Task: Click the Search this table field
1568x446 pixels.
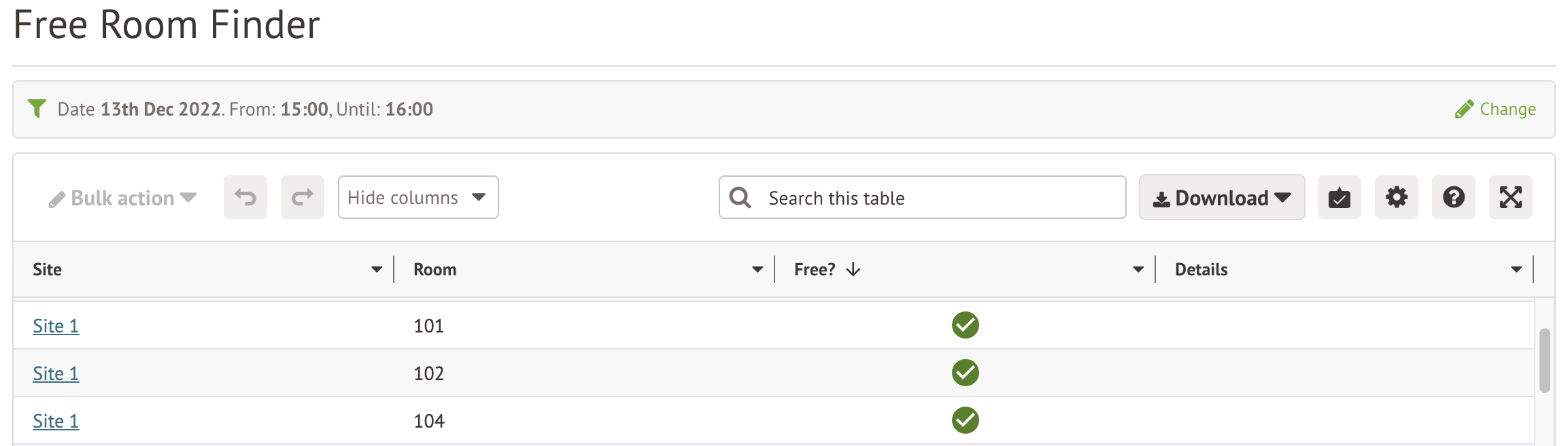Action: pyautogui.click(x=938, y=198)
